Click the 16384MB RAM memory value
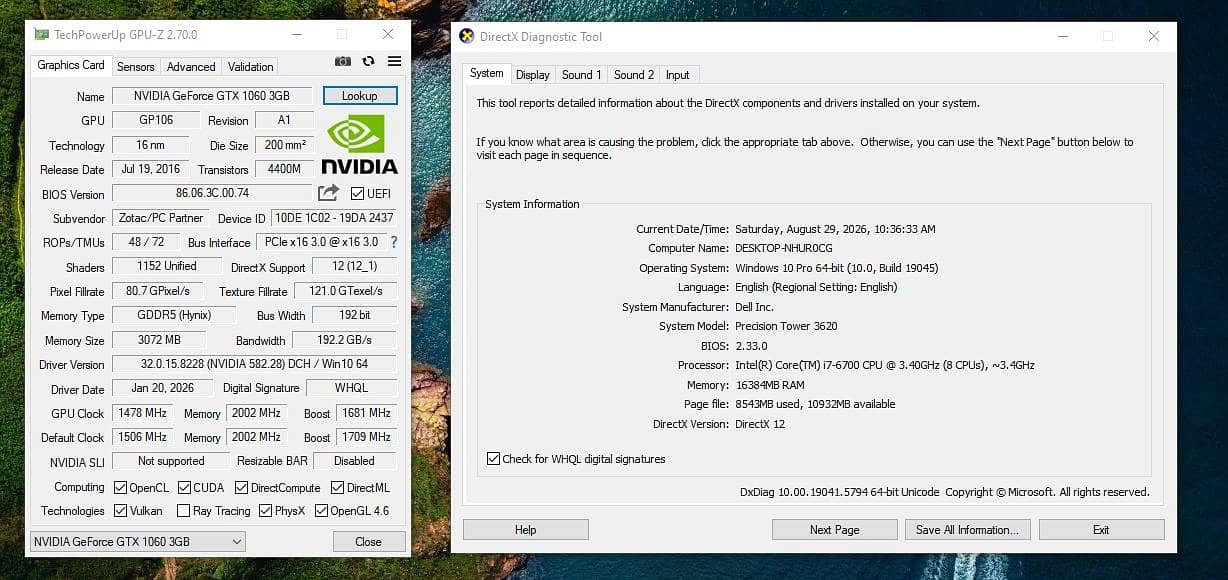1228x580 pixels. [770, 385]
